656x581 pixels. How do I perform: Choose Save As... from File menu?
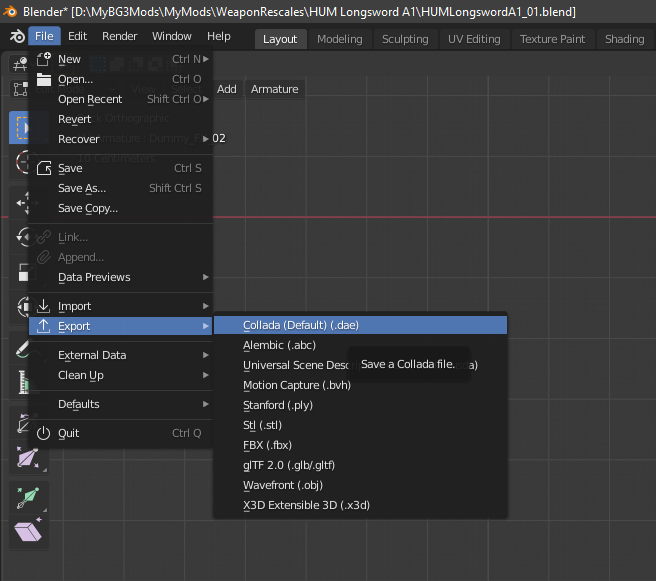pos(120,188)
